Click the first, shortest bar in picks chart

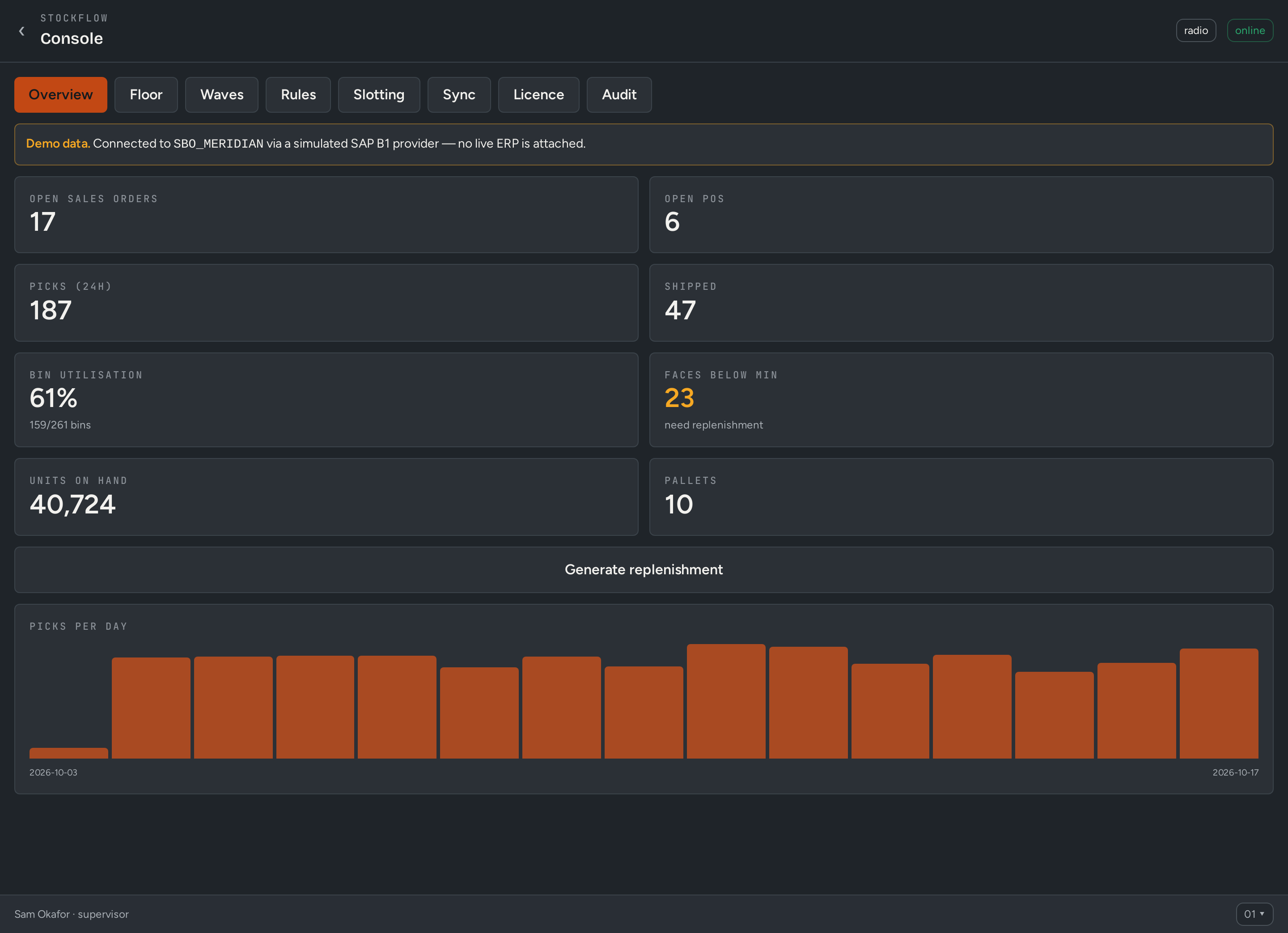69,753
